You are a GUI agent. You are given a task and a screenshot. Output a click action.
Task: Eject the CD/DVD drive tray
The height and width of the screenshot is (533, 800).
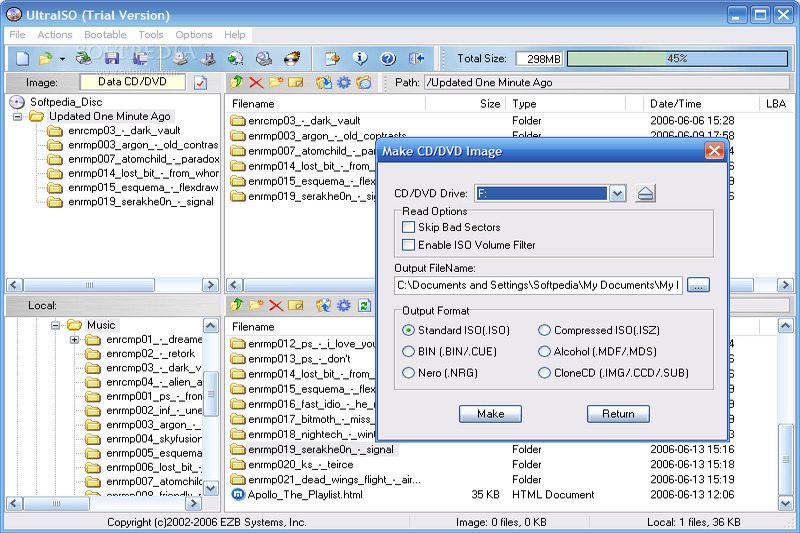(645, 193)
